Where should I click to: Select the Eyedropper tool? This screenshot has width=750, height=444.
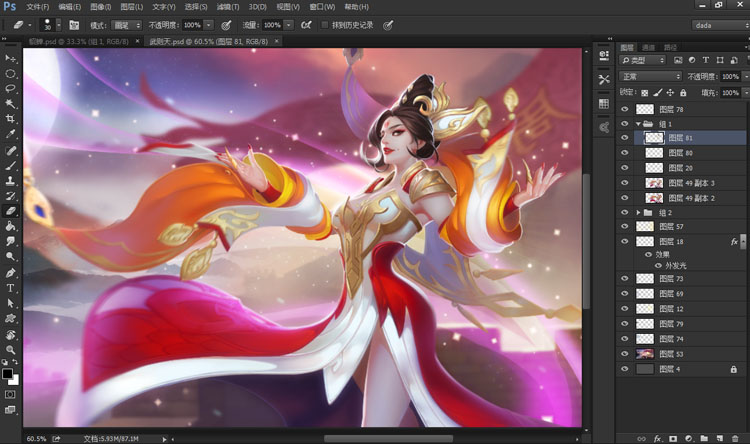pyautogui.click(x=10, y=133)
